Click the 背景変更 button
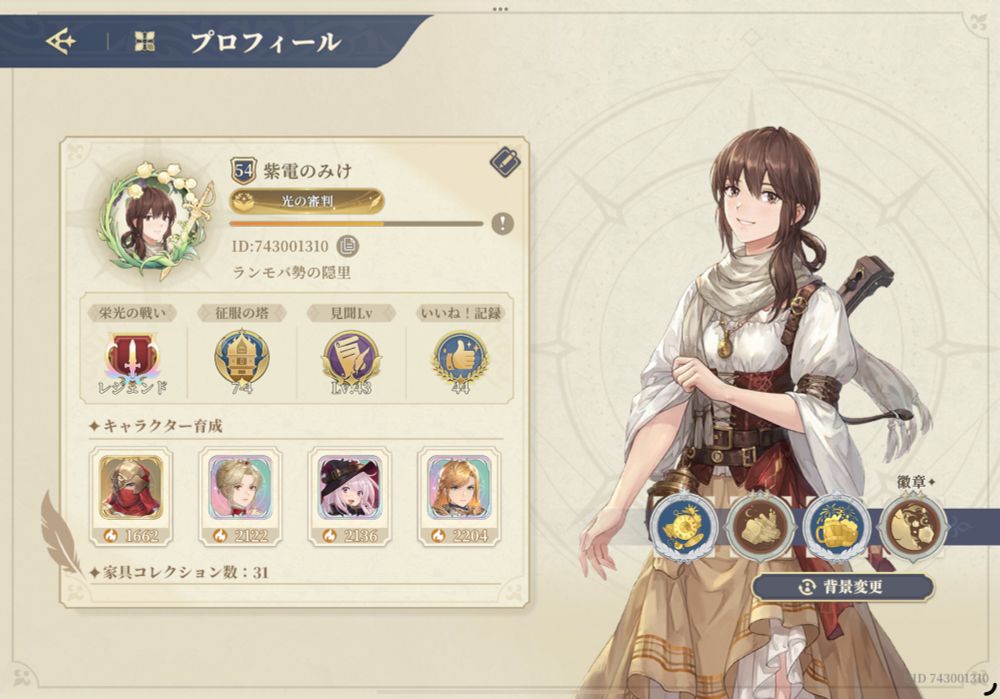1000x699 pixels. tap(842, 587)
